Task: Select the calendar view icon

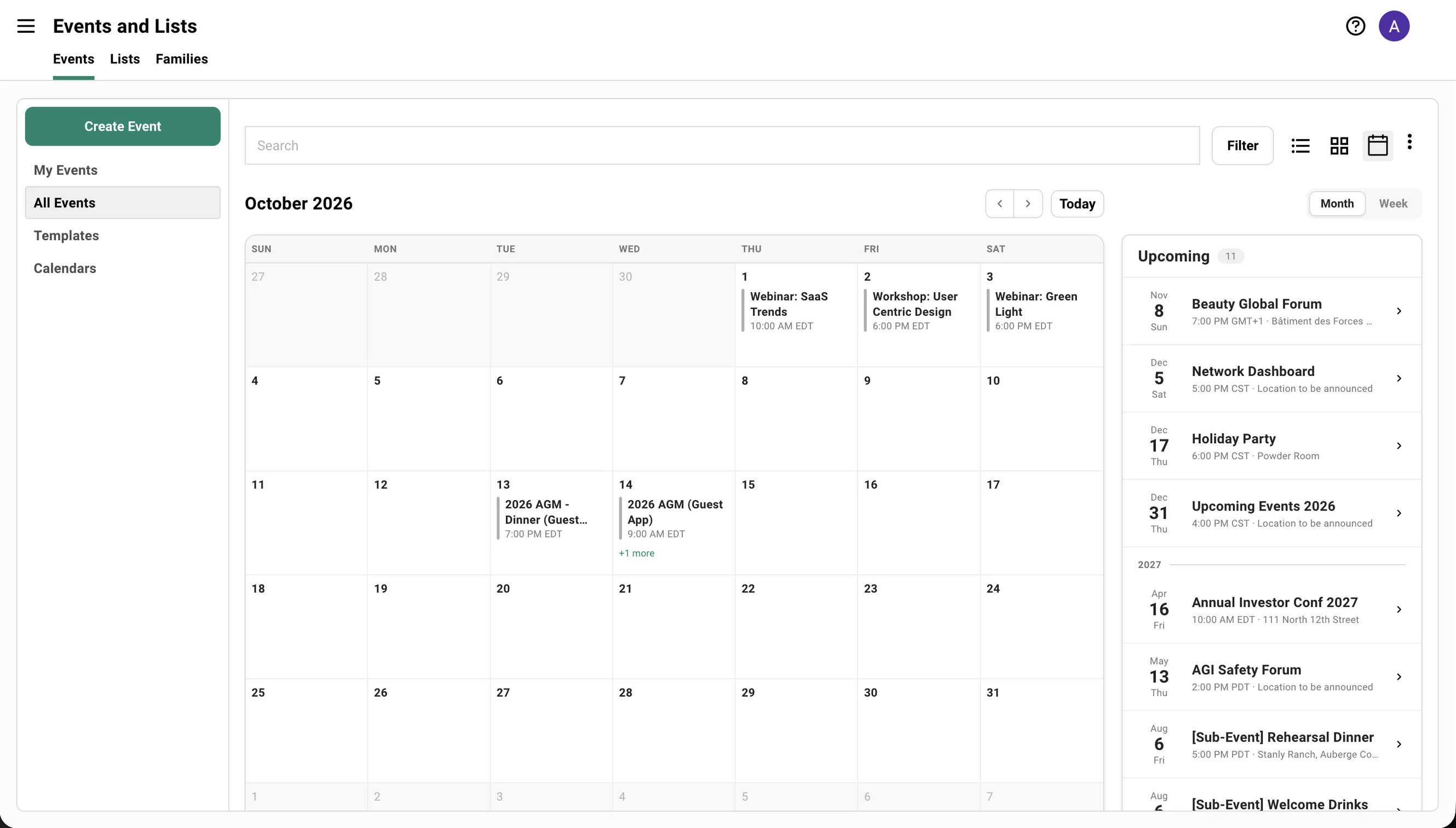Action: pos(1378,146)
